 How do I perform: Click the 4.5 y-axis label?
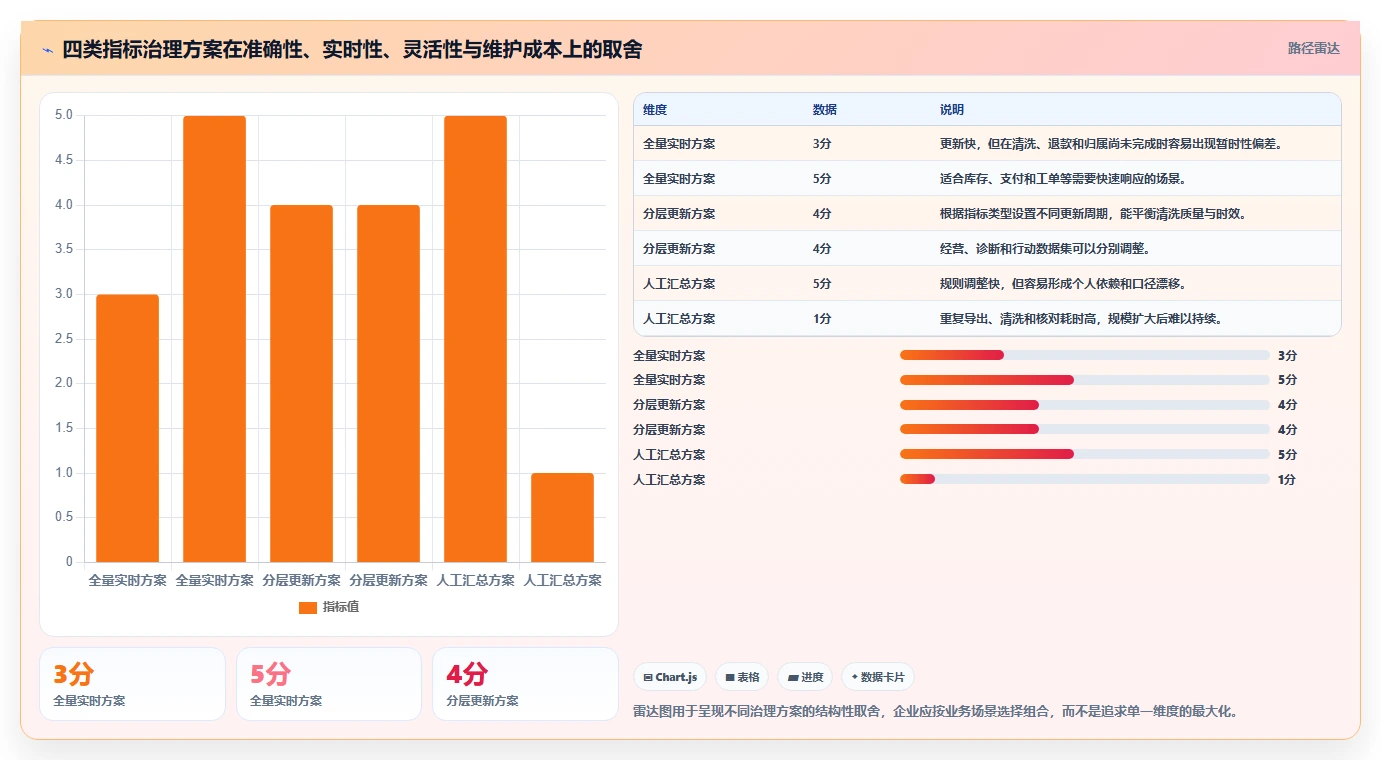[x=64, y=160]
